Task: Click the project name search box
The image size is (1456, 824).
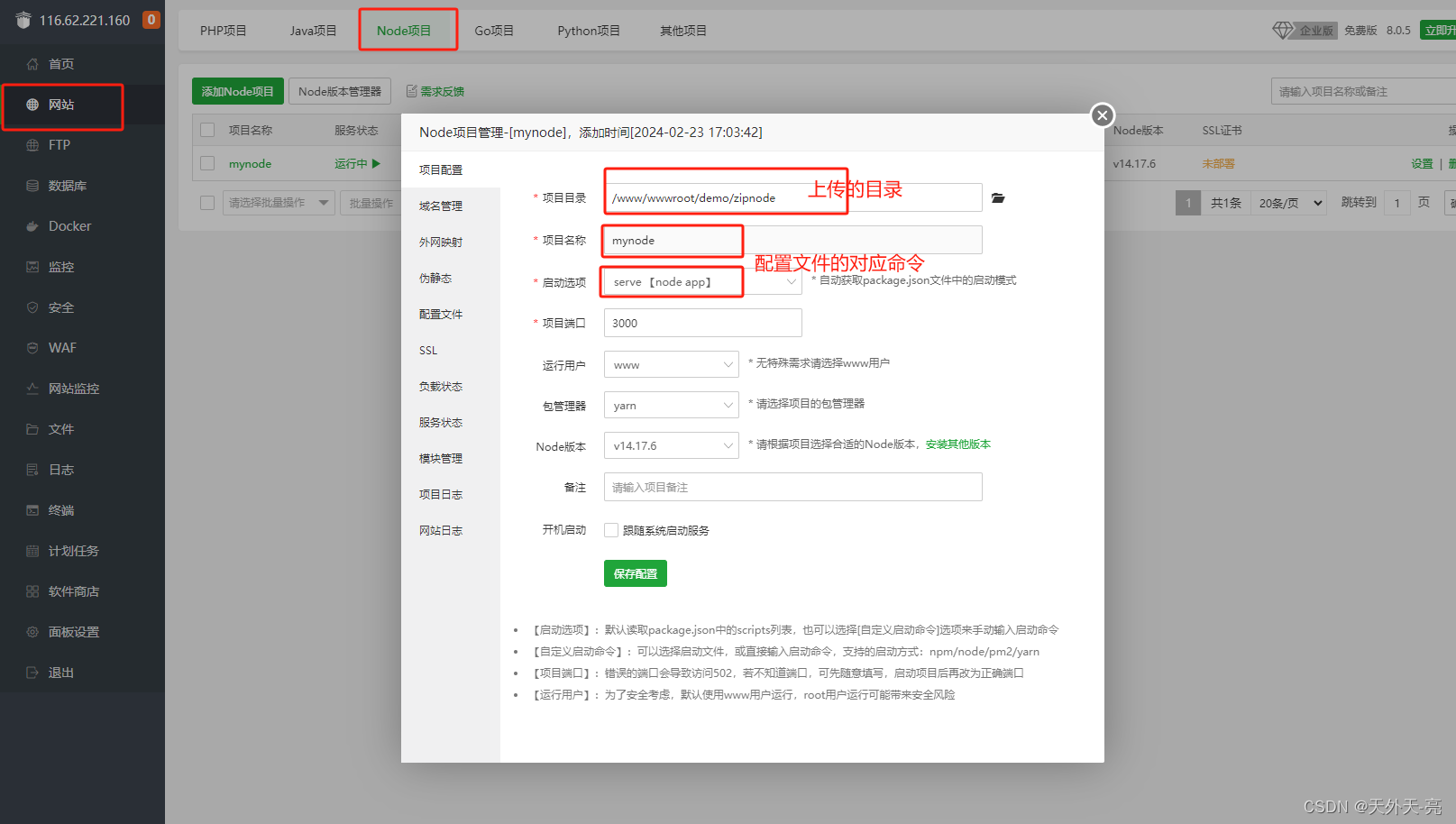Action: [x=1363, y=91]
